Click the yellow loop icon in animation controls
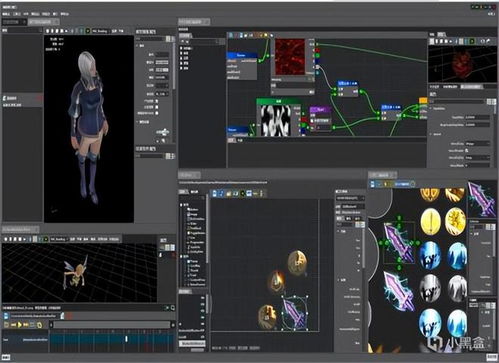Image resolution: width=499 pixels, height=363 pixels. pos(39,324)
